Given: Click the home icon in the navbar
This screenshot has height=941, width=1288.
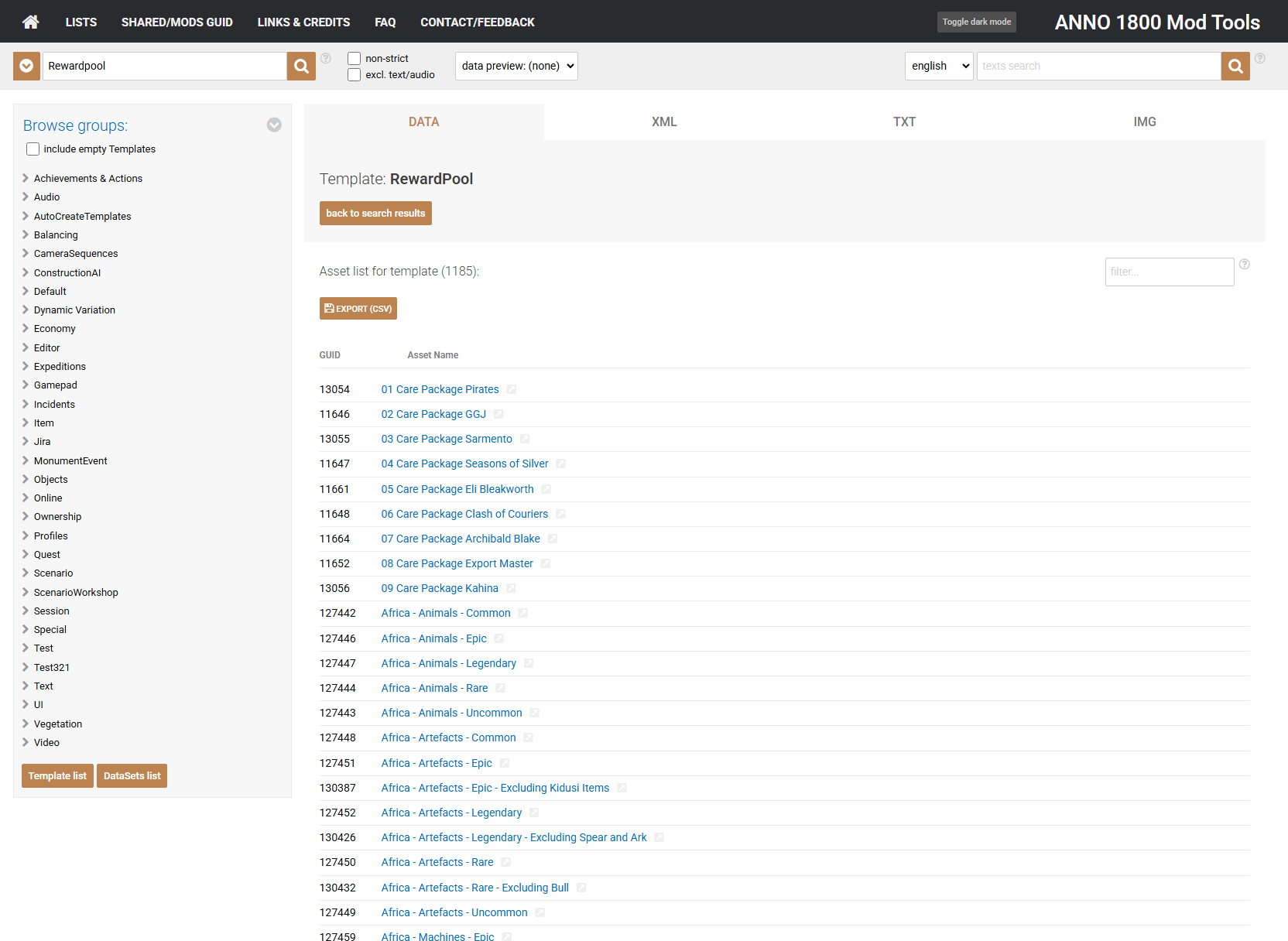Looking at the screenshot, I should point(29,22).
